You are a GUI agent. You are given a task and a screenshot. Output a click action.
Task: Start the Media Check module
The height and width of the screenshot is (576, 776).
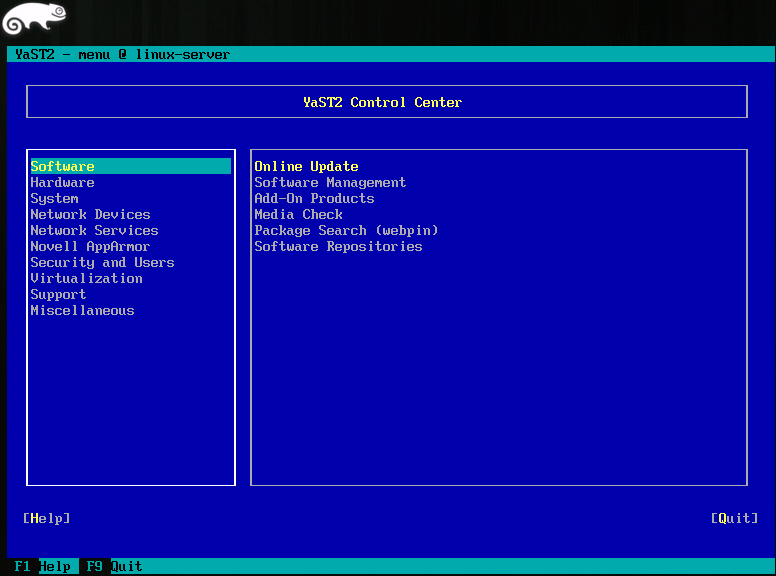coord(298,214)
